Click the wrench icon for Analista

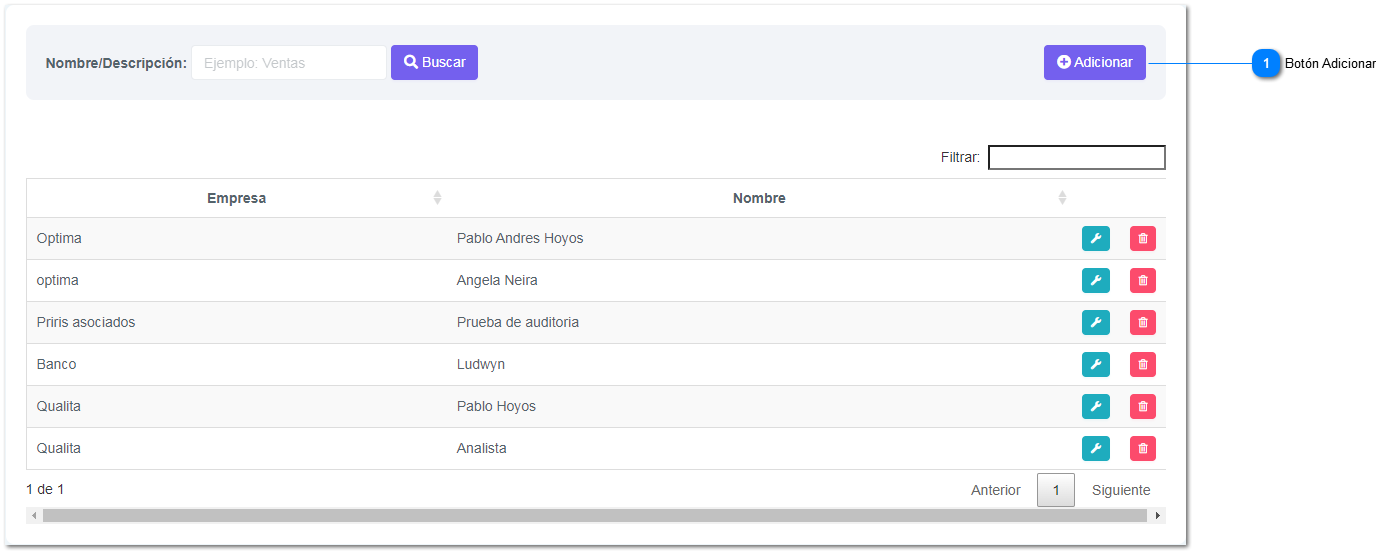click(x=1095, y=449)
